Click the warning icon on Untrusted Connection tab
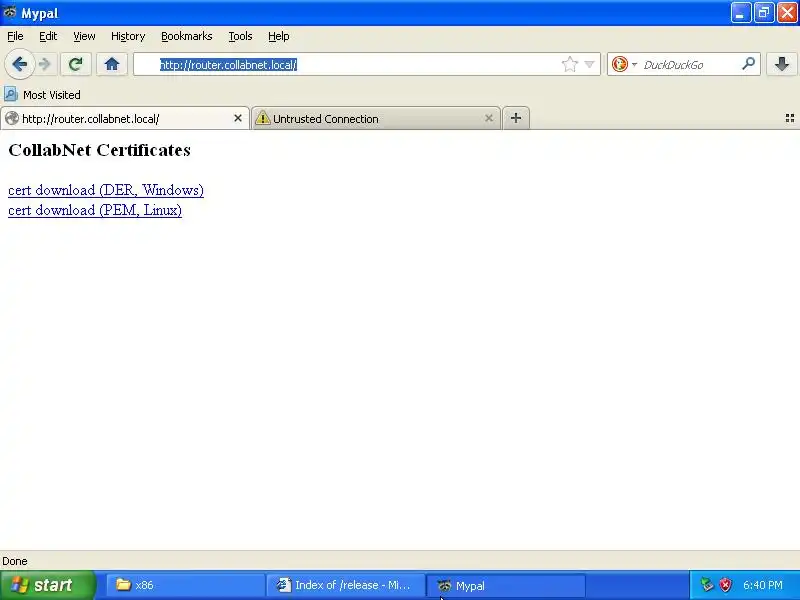This screenshot has width=800, height=600. tap(262, 118)
